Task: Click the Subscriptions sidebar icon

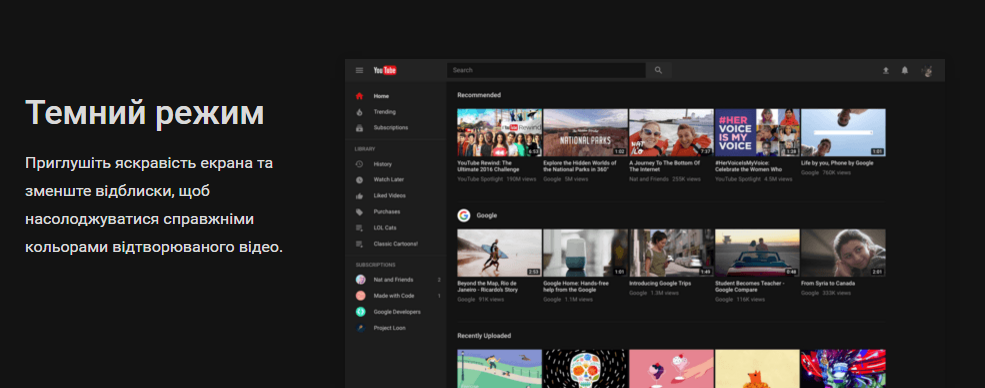Action: point(359,127)
